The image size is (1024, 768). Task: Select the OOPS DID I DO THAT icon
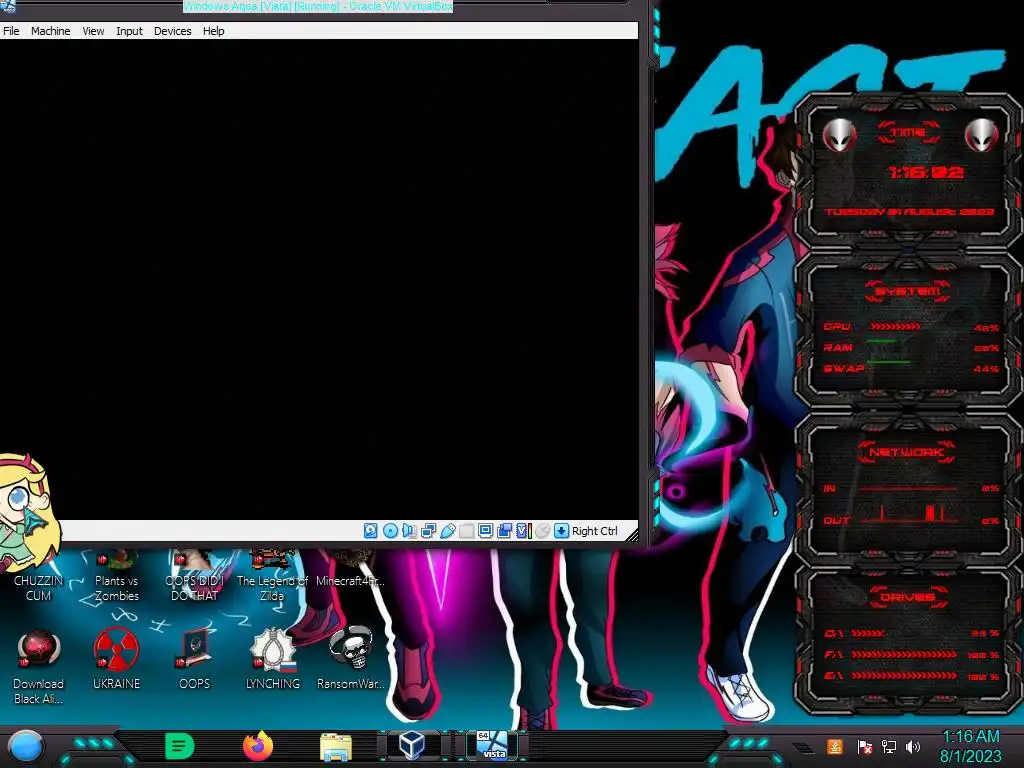pyautogui.click(x=194, y=576)
